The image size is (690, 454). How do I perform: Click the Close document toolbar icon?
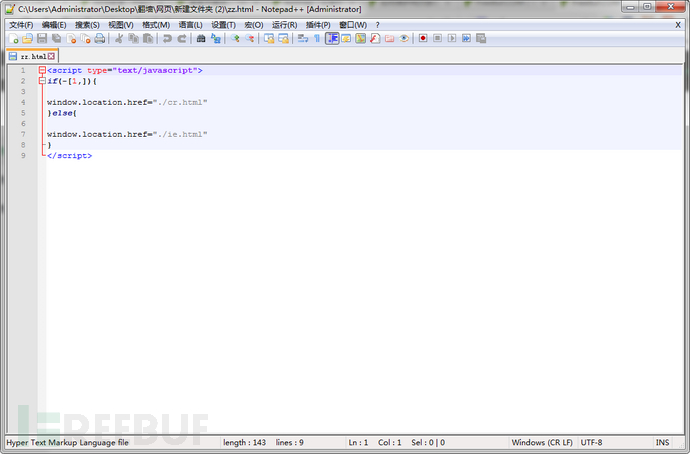click(71, 39)
